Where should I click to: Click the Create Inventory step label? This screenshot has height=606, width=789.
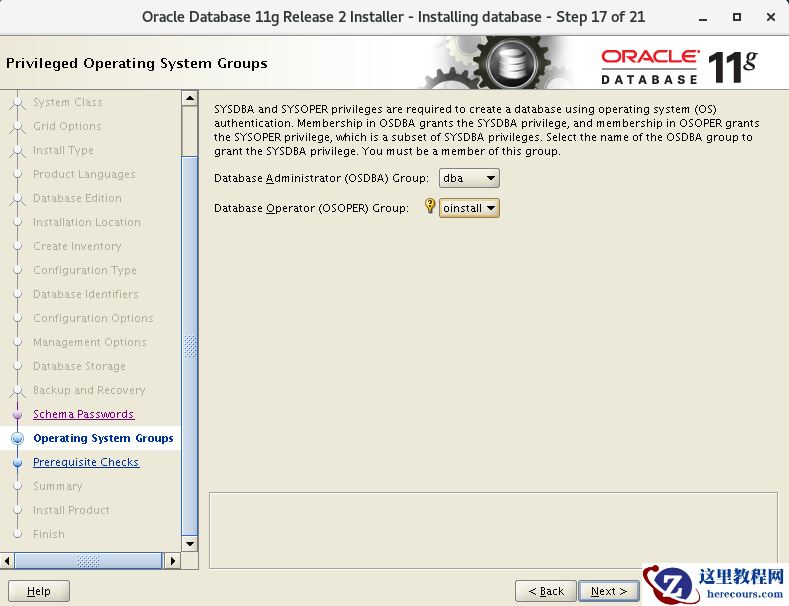tap(77, 246)
